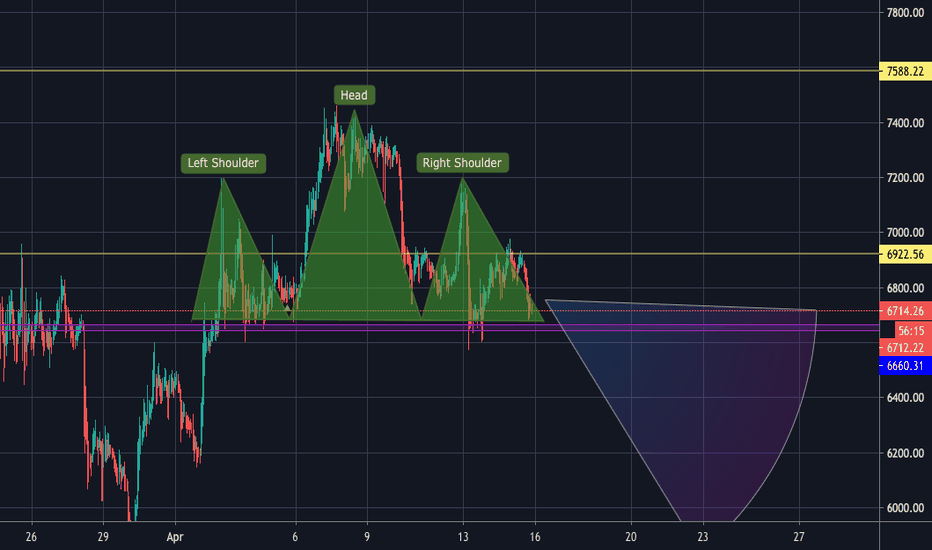Click the 56:15 countdown label

[x=911, y=331]
